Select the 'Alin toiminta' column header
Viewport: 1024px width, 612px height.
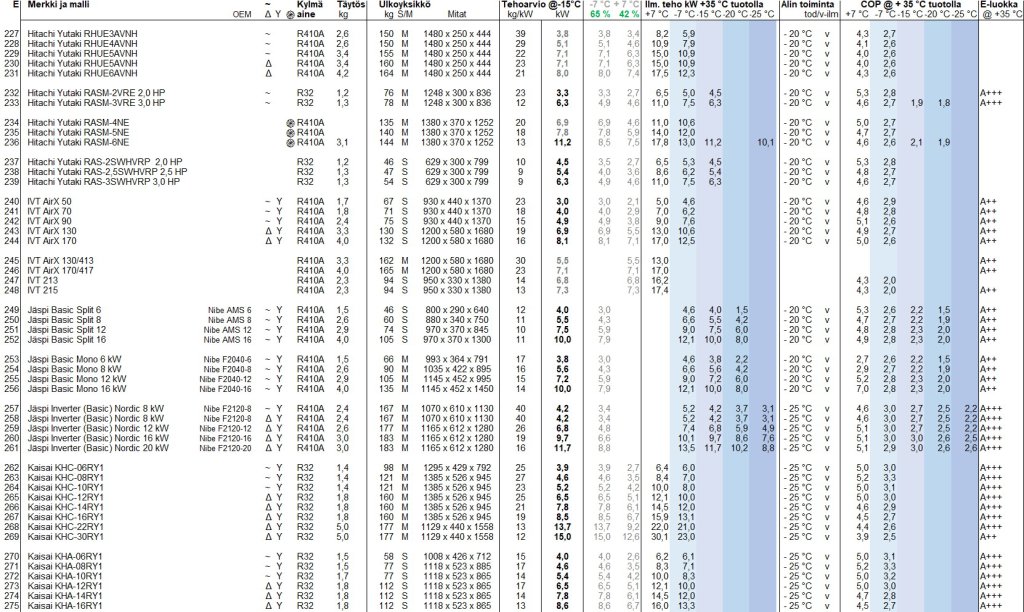tap(807, 5)
